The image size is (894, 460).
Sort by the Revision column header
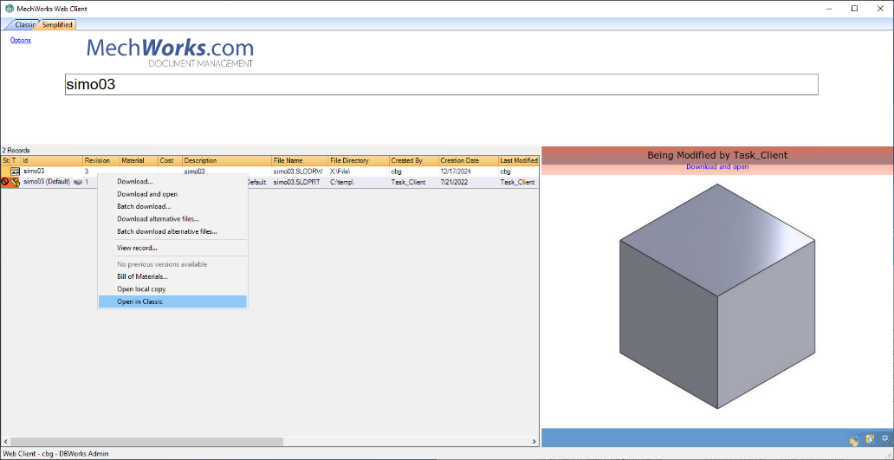pyautogui.click(x=101, y=161)
